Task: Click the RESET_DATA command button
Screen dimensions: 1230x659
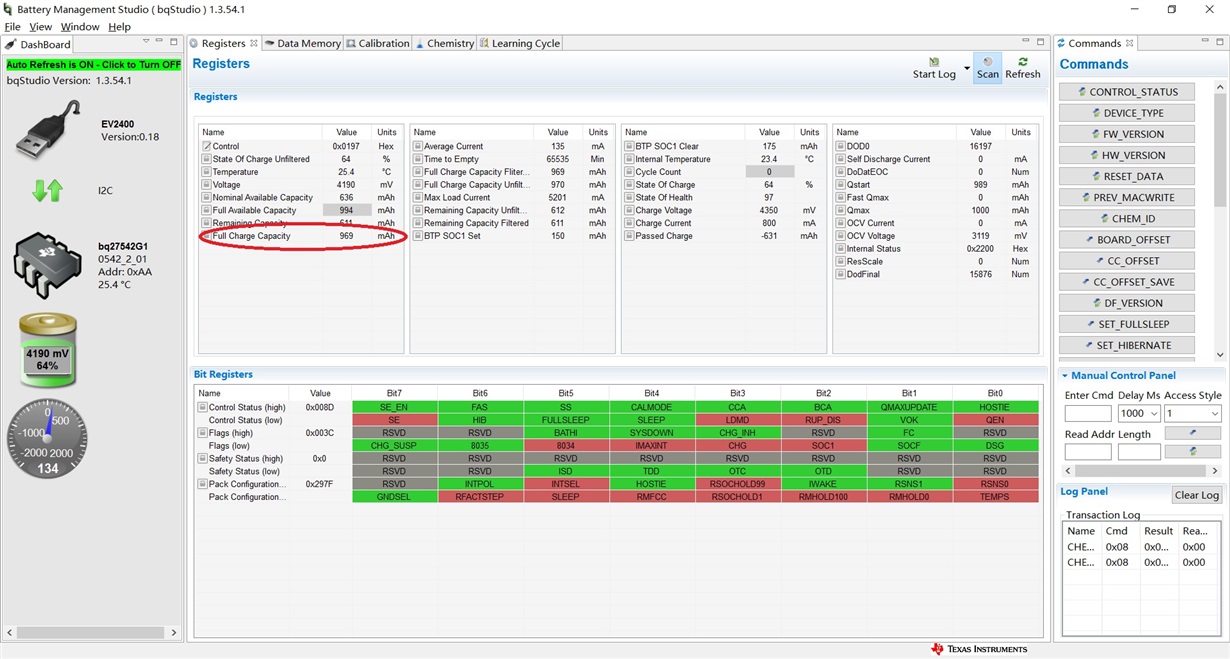Action: tap(1127, 176)
